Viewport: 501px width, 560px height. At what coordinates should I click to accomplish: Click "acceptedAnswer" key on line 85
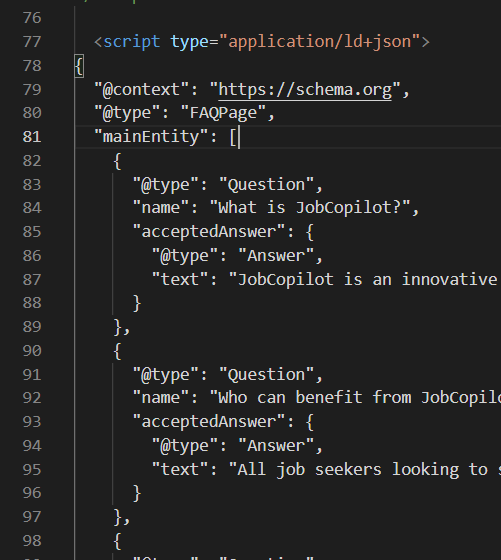point(209,231)
